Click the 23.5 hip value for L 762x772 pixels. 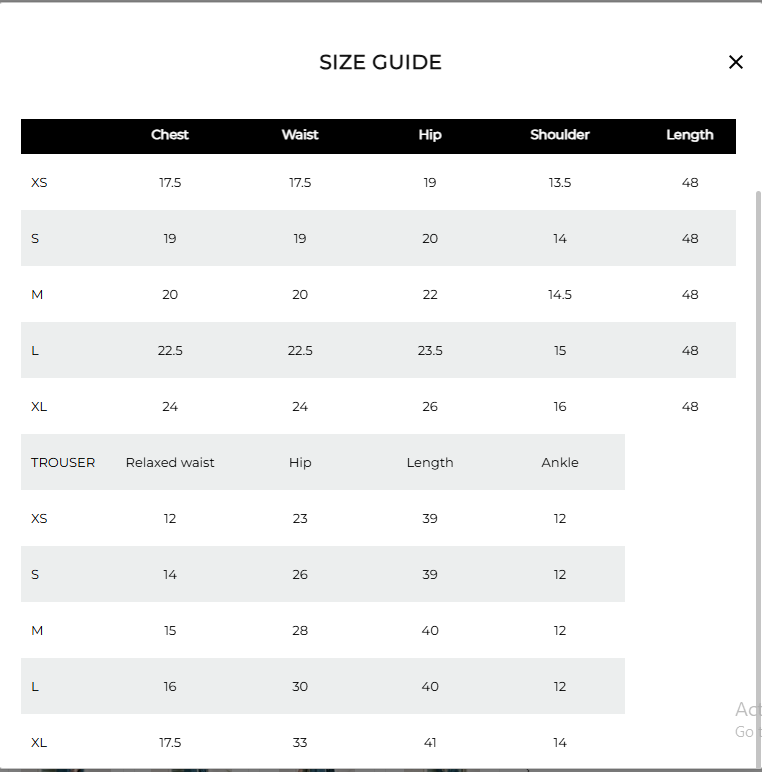(430, 351)
